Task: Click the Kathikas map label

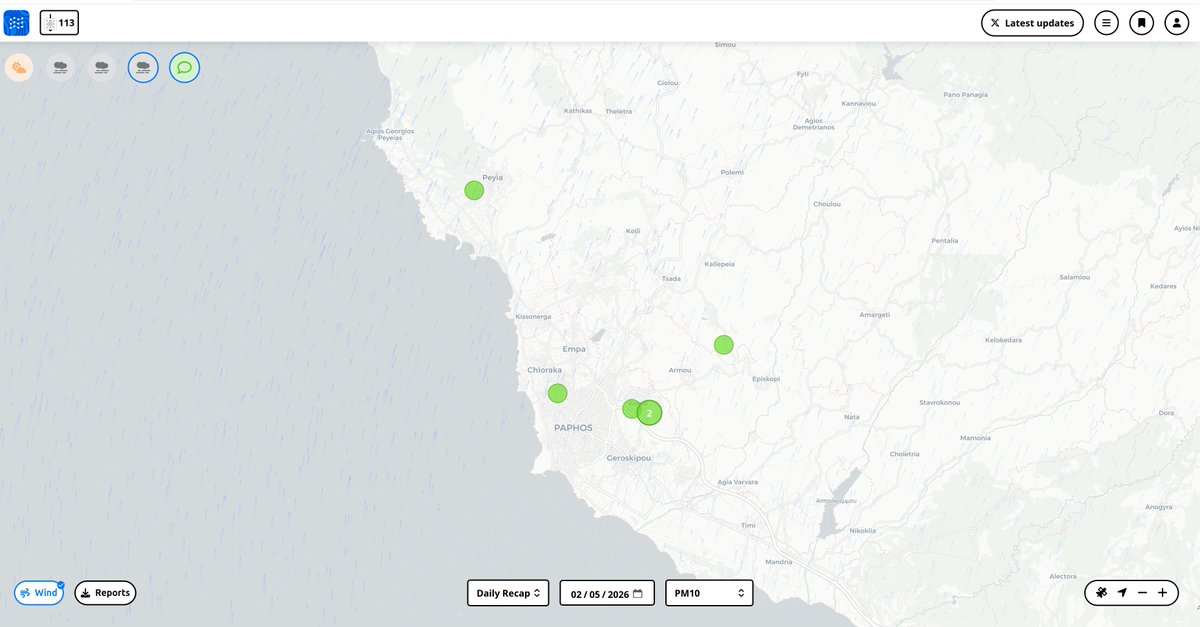Action: coord(578,111)
